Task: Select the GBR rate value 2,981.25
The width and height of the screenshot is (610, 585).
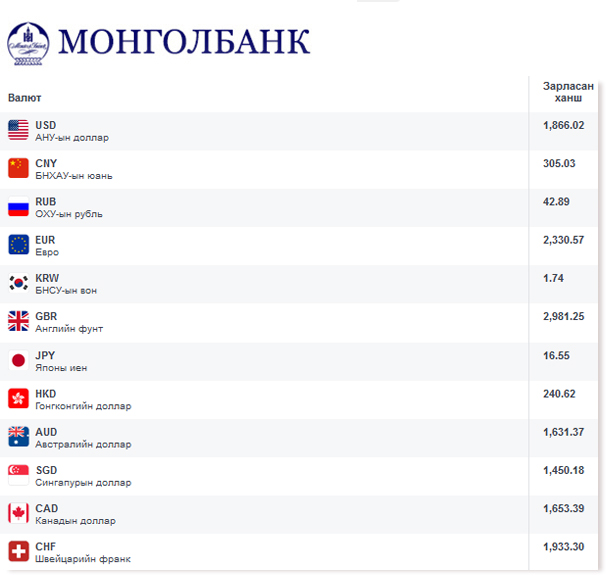Action: pyautogui.click(x=565, y=317)
